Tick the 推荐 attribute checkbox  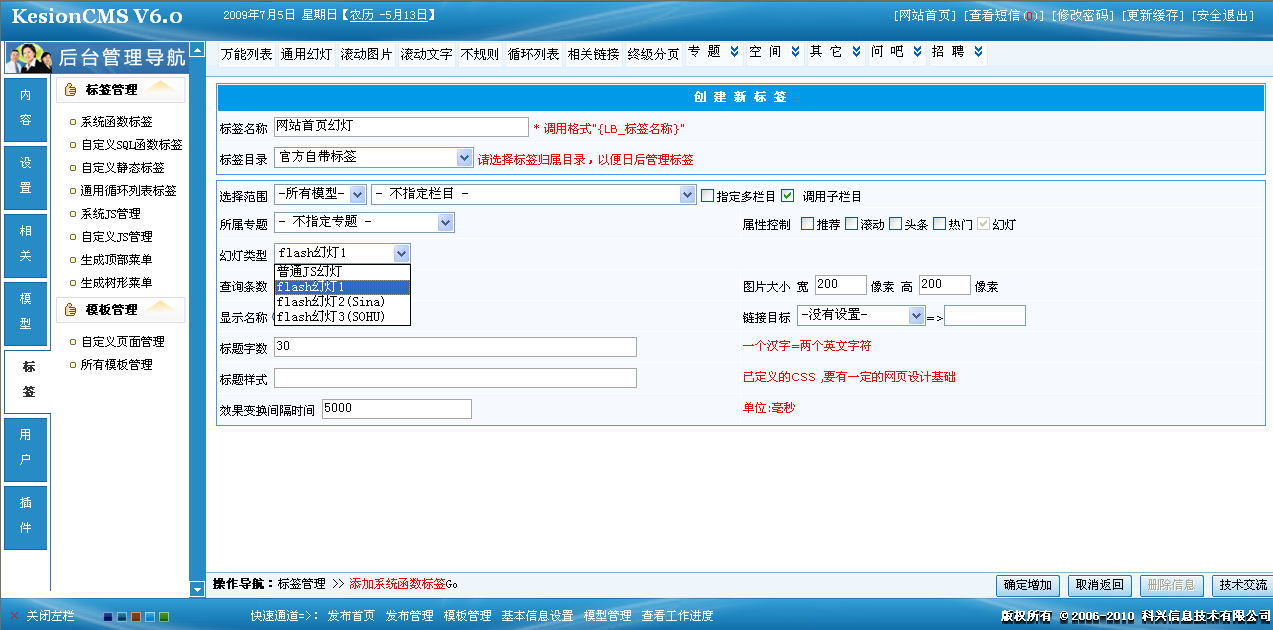(807, 224)
